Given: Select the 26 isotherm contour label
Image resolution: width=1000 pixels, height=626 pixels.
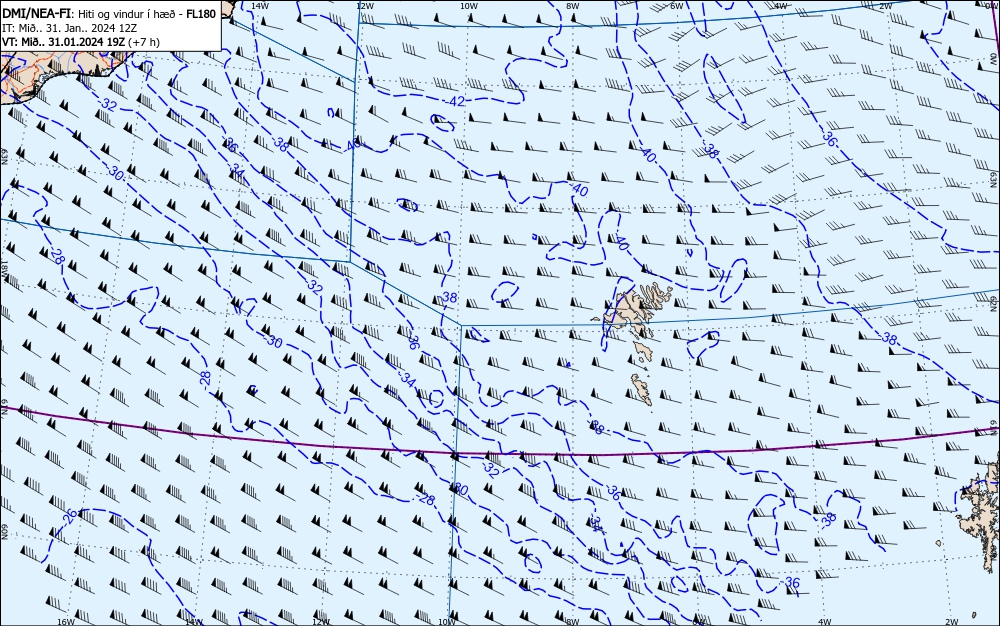Looking at the screenshot, I should point(71,516).
